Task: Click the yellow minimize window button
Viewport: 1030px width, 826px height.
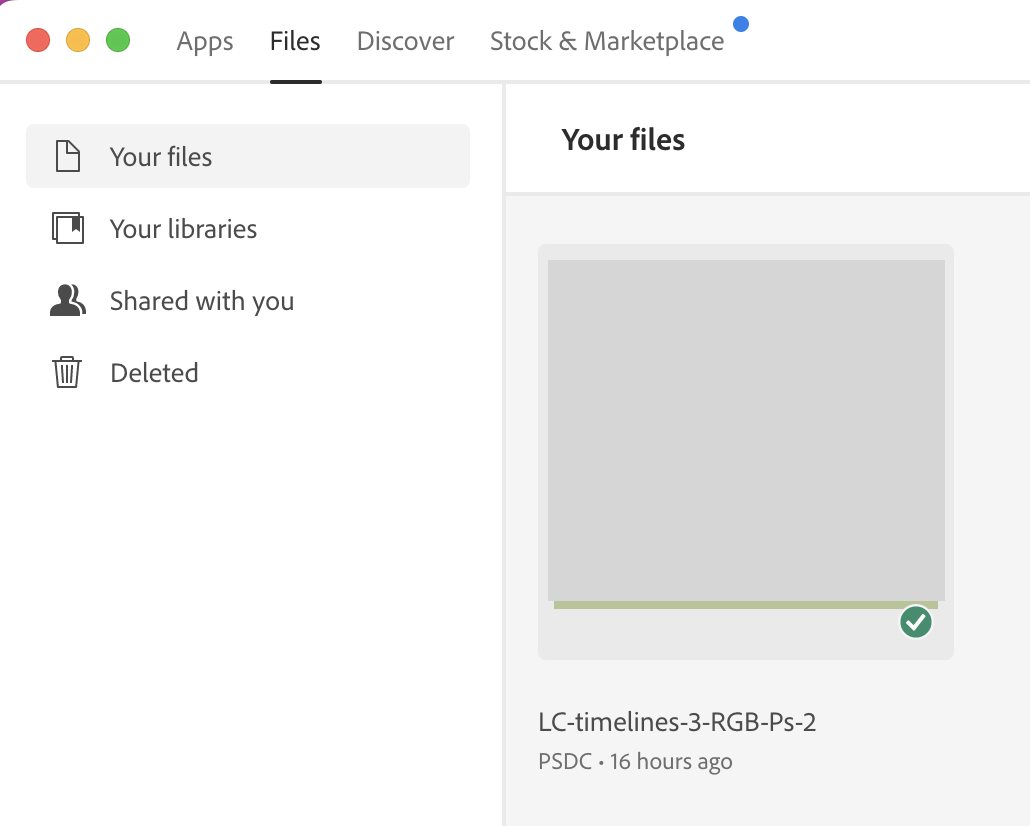Action: (x=78, y=40)
